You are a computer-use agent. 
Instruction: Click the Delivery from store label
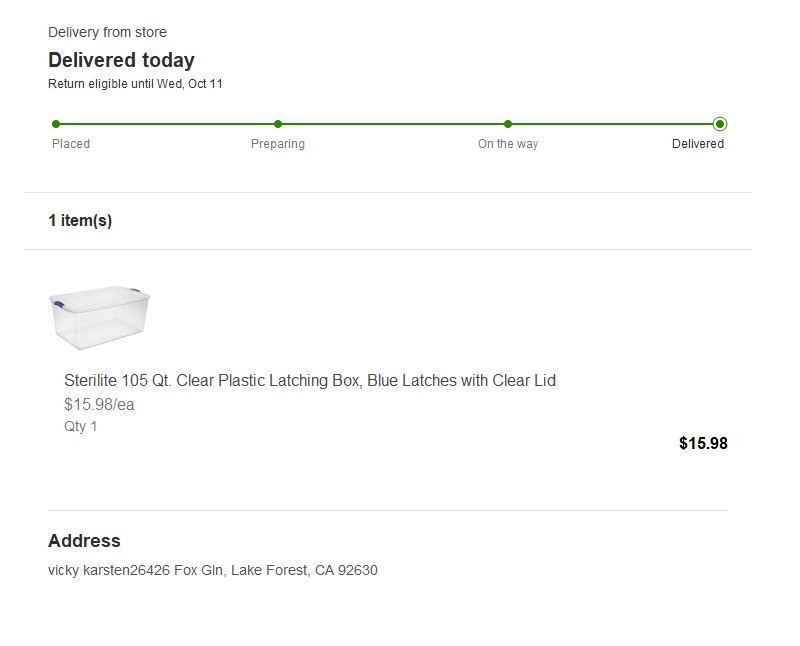107,33
